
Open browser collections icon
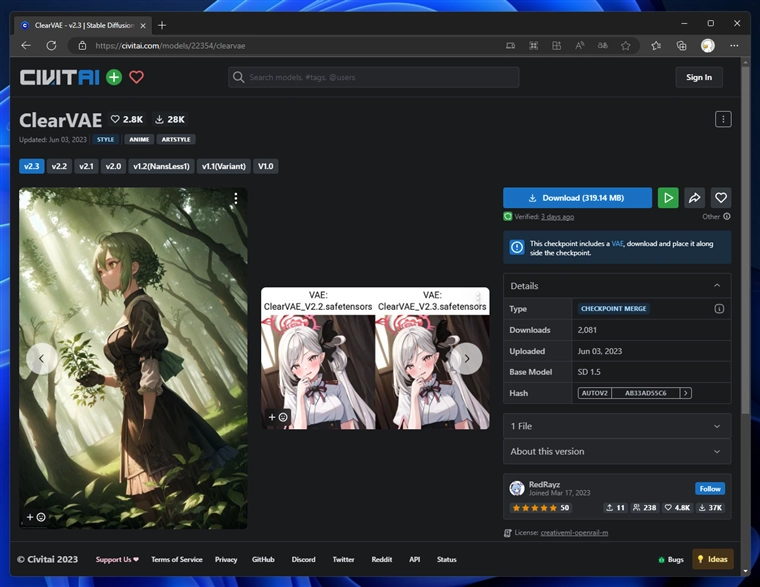(x=681, y=46)
